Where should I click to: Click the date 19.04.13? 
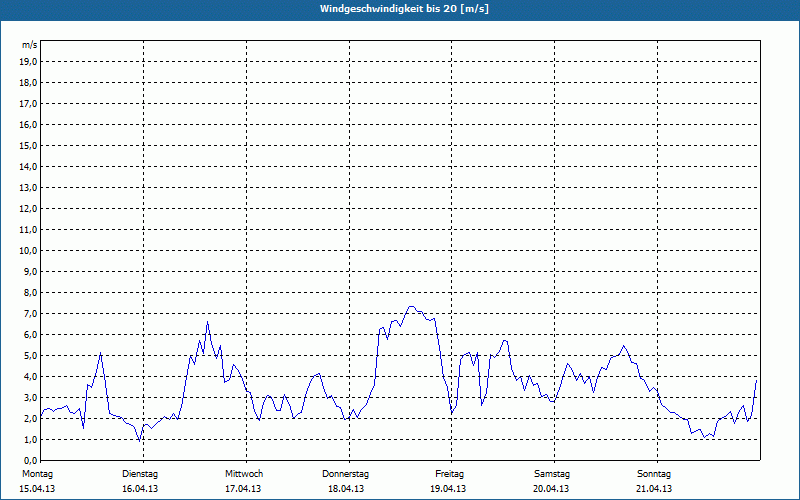(448, 489)
